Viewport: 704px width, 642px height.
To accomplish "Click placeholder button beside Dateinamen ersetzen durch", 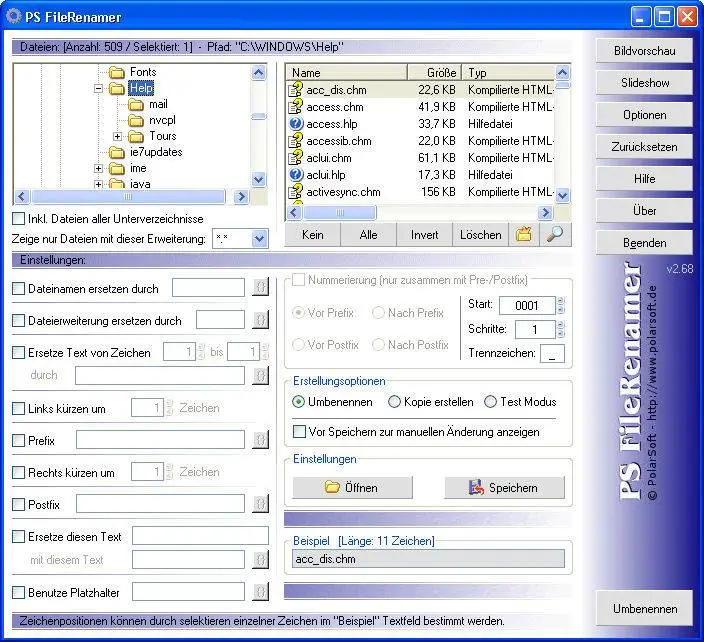I will click(260, 287).
